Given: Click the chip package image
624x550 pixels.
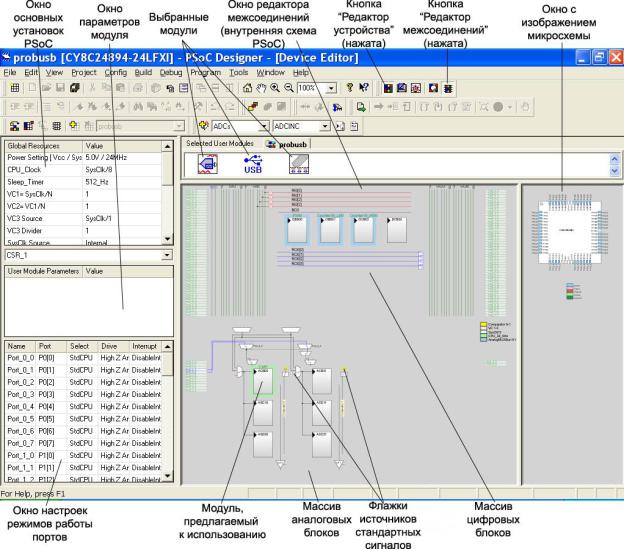Looking at the screenshot, I should click(569, 232).
